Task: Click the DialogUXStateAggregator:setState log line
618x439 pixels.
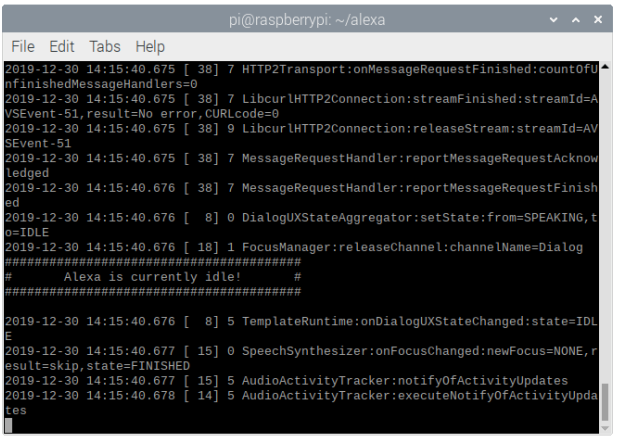Action: 302,225
